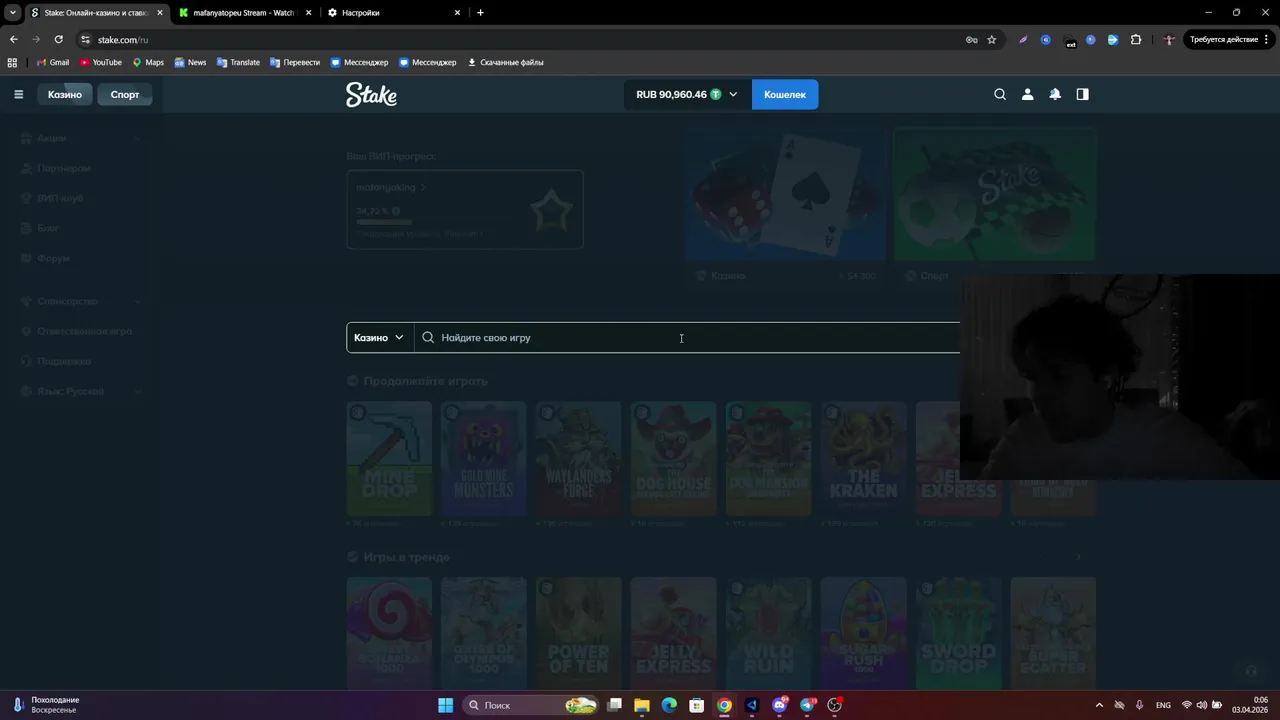
Task: Open Microsoft Store from taskbar
Action: point(696,705)
